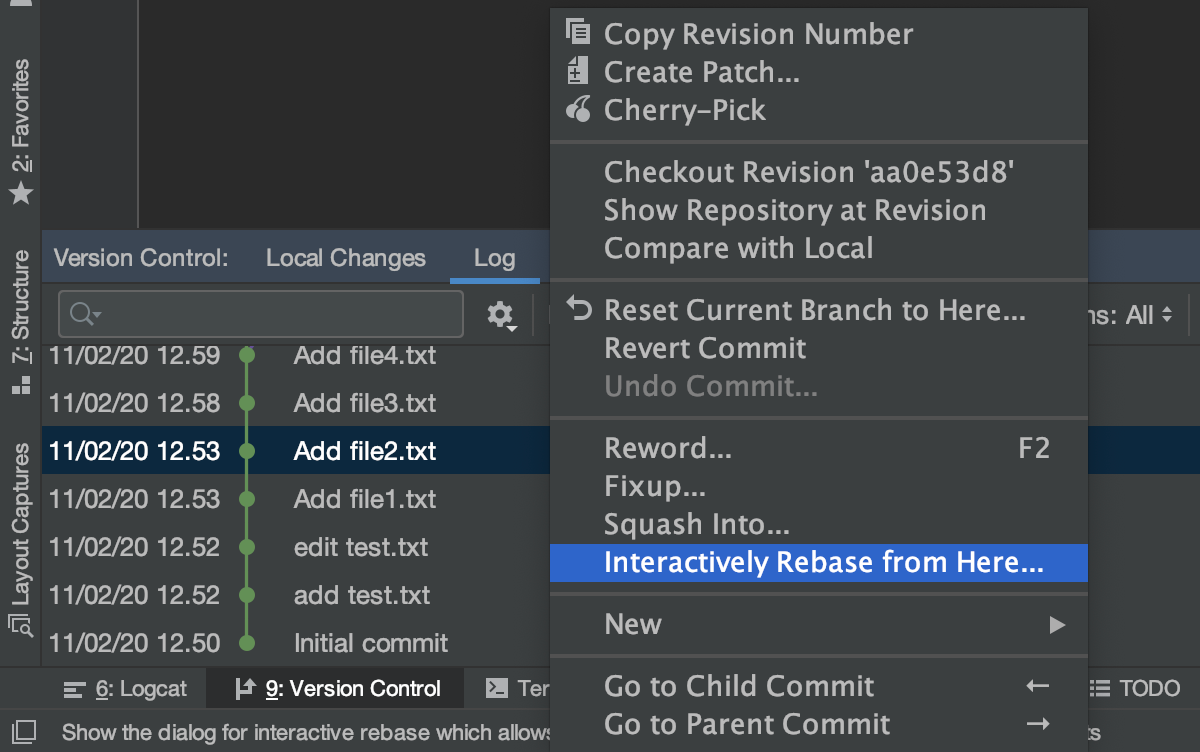Select Copy Revision Number menu entry
The width and height of the screenshot is (1200, 752).
(818, 34)
